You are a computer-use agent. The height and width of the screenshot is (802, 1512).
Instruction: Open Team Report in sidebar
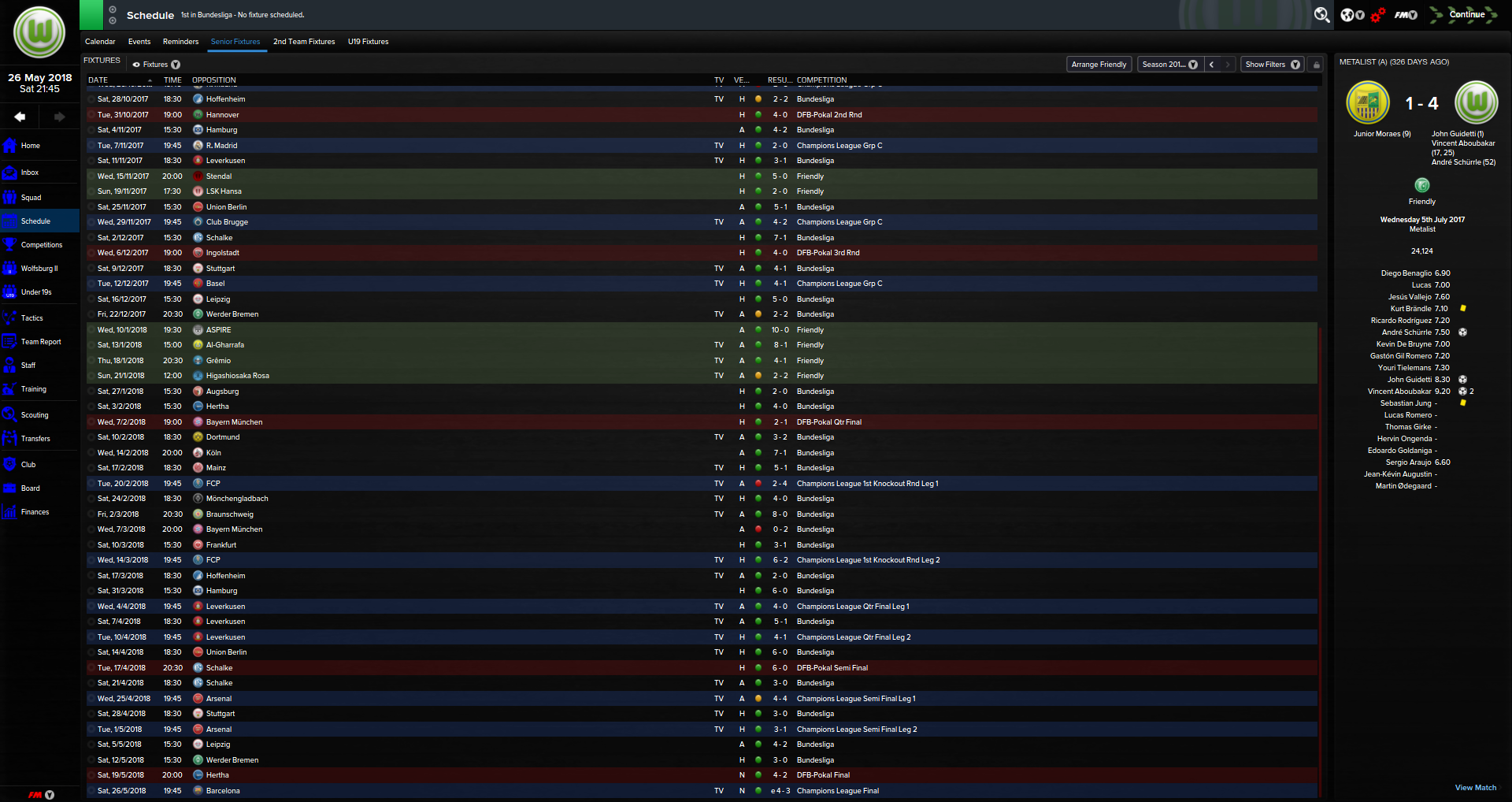click(x=39, y=342)
